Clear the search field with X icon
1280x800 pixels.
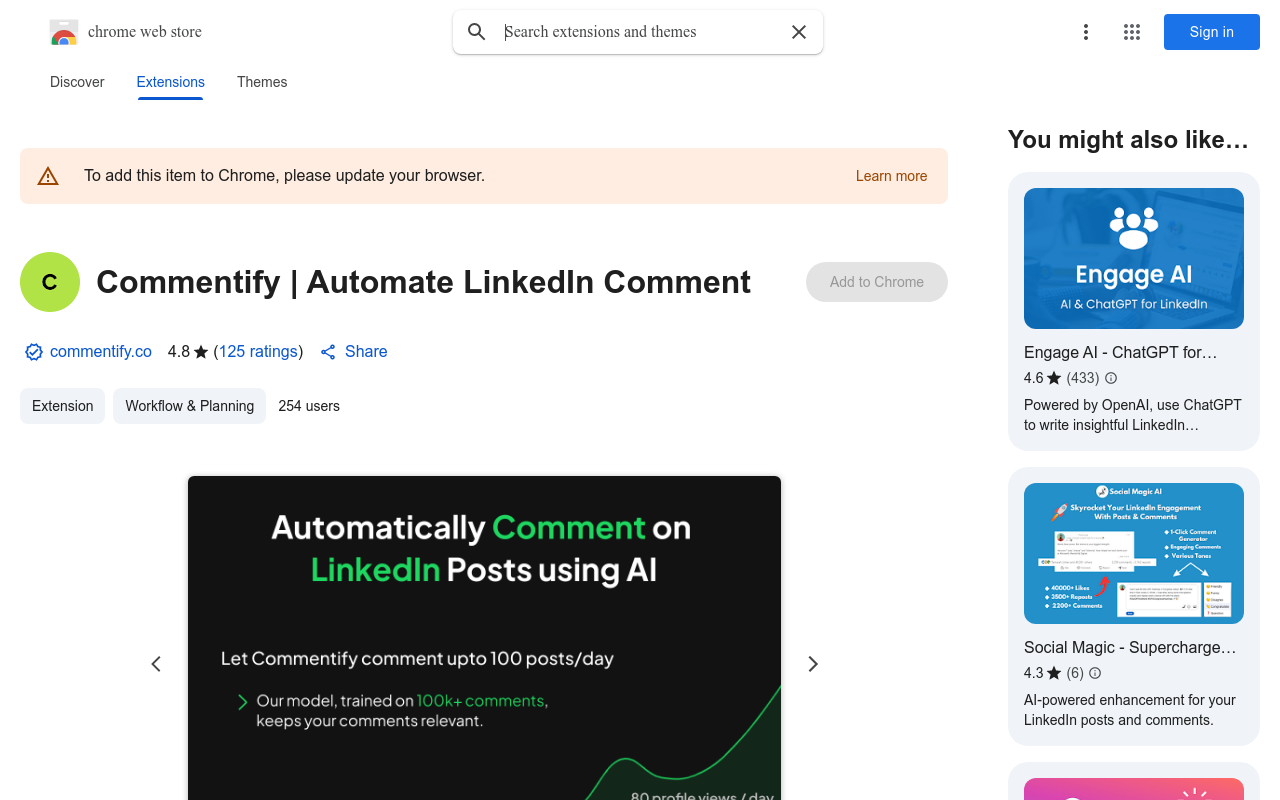(x=799, y=32)
